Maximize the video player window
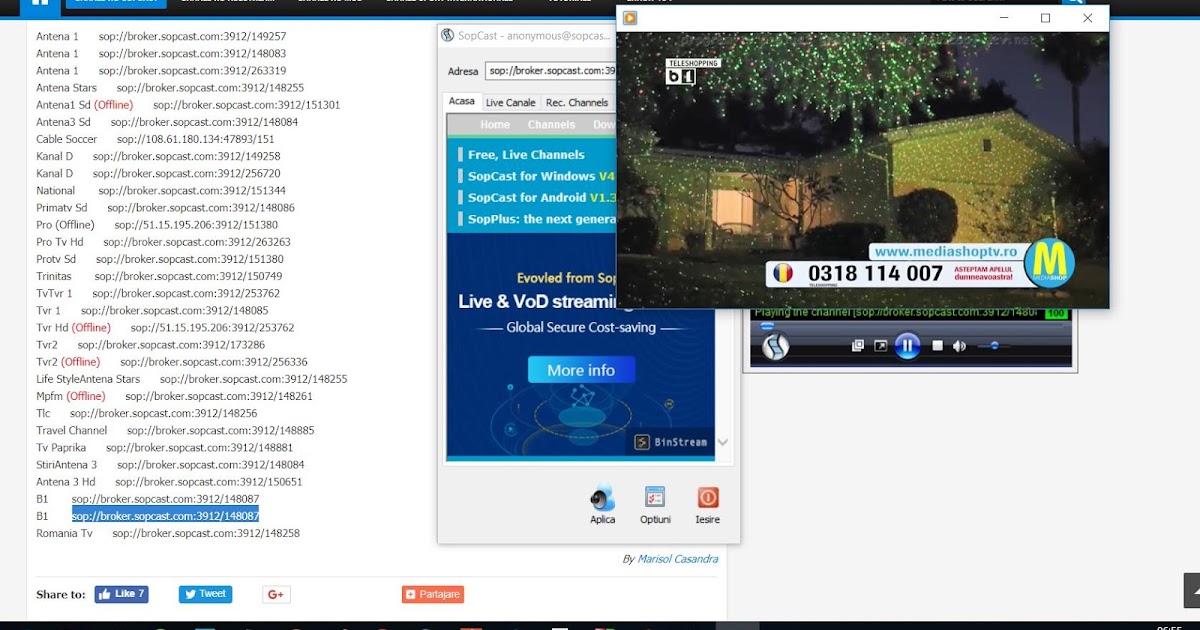 [x=1045, y=18]
